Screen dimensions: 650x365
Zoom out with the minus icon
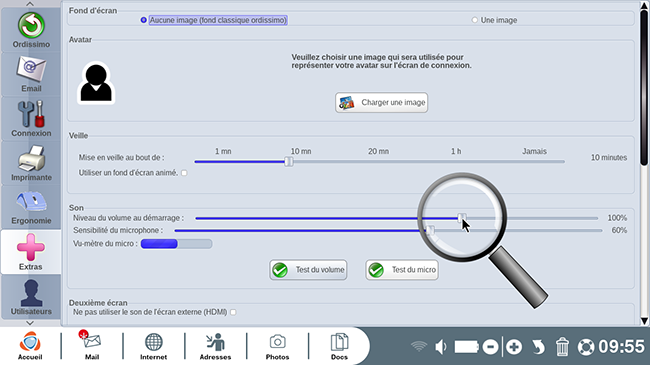490,347
